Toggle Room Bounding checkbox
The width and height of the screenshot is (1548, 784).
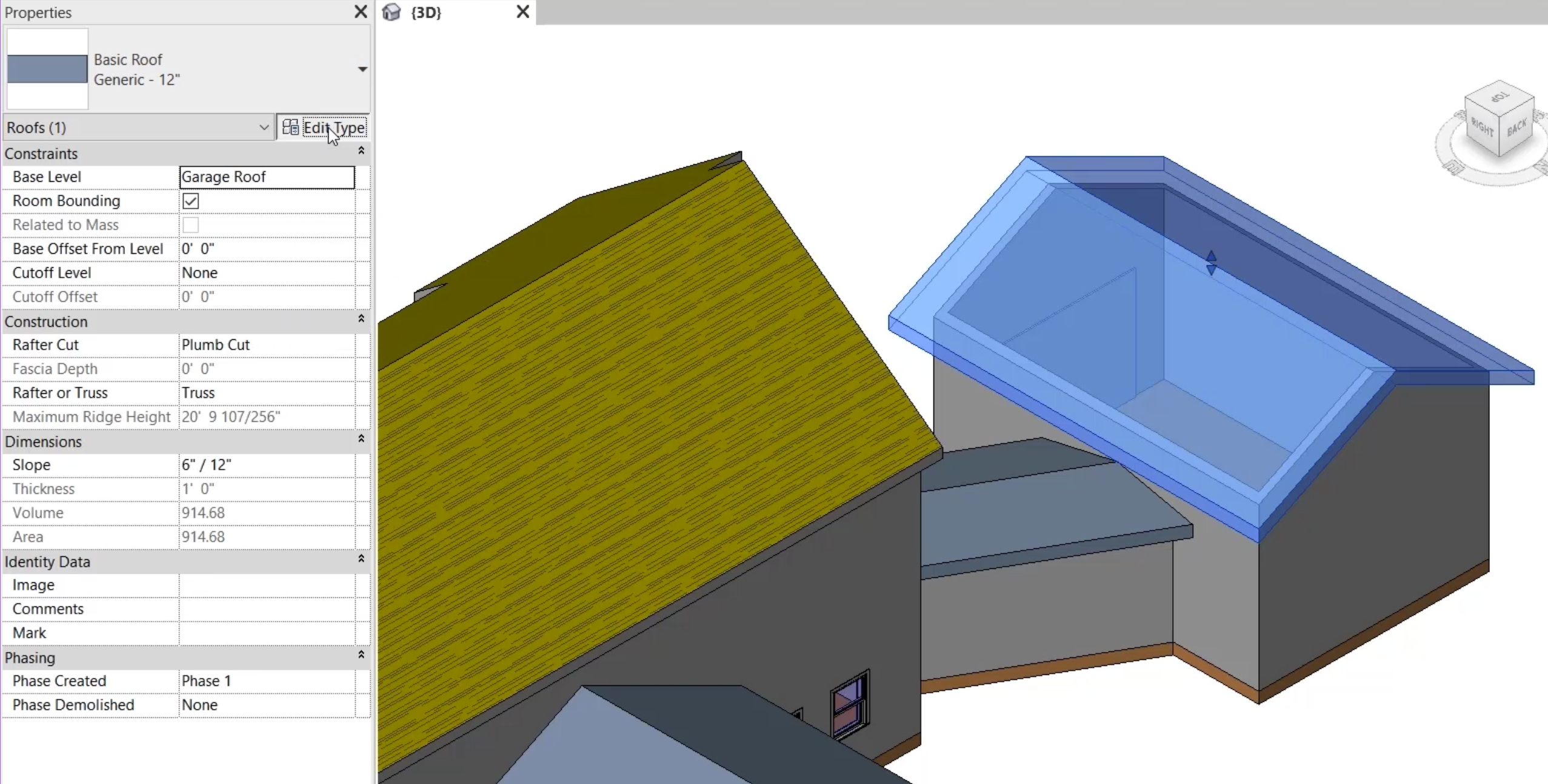[191, 201]
